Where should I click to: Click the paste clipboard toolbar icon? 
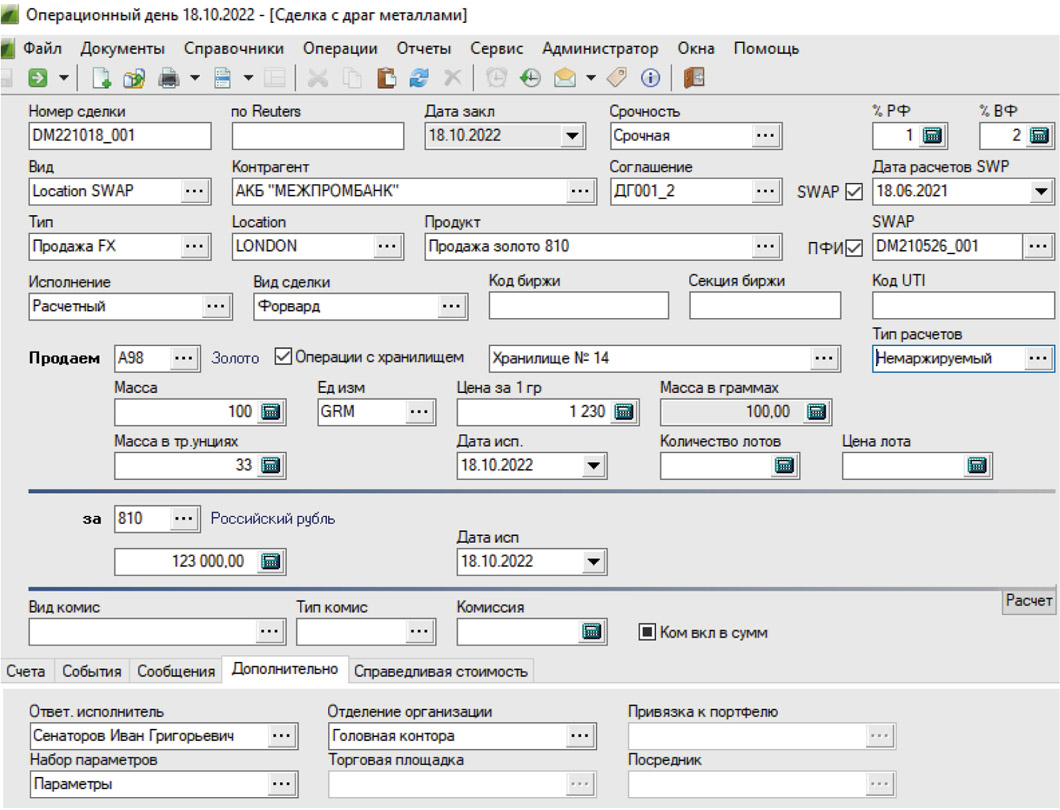[387, 78]
